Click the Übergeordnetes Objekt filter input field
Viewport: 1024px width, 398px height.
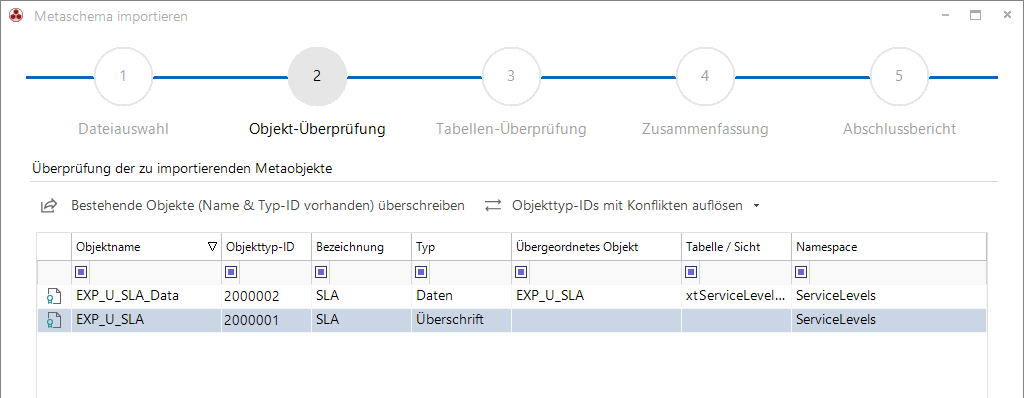tap(605, 272)
